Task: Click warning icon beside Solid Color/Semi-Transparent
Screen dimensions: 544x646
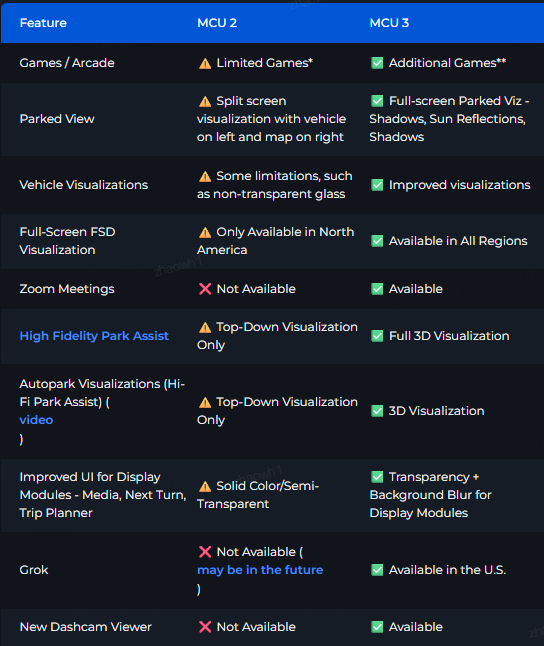Action: [205, 487]
